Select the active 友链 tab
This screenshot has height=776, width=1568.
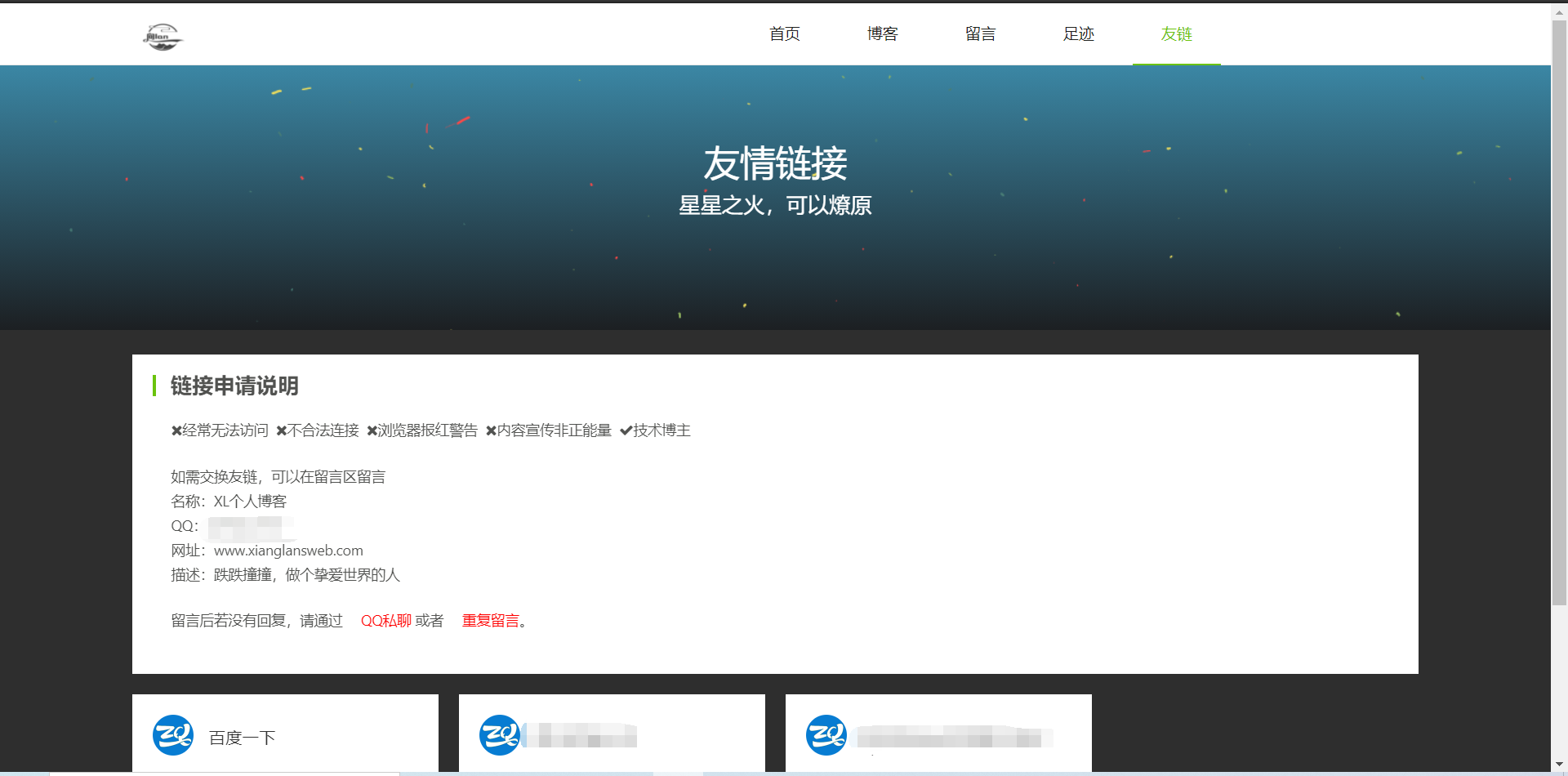(x=1176, y=33)
